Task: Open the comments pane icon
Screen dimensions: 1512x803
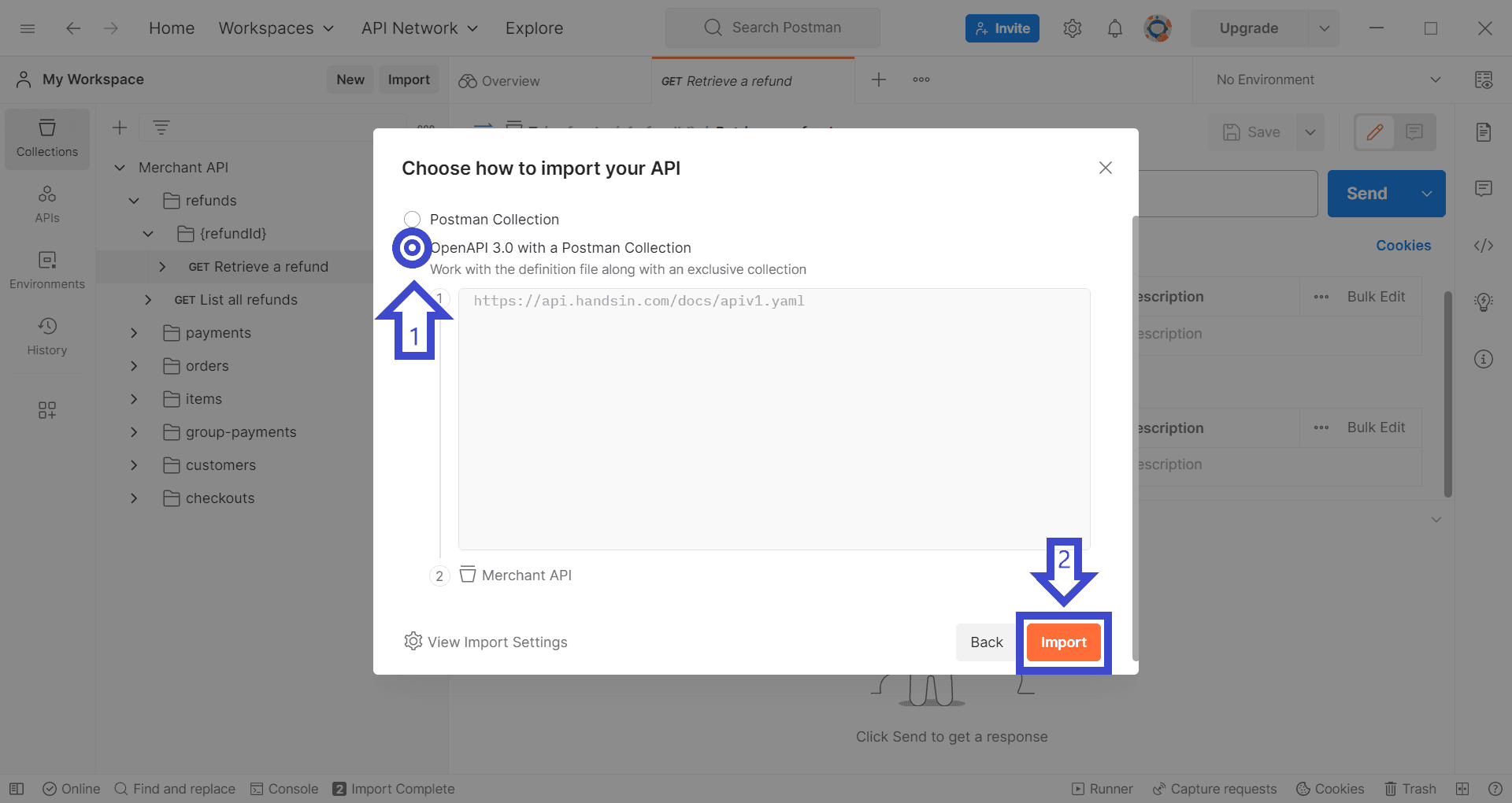Action: pos(1484,189)
